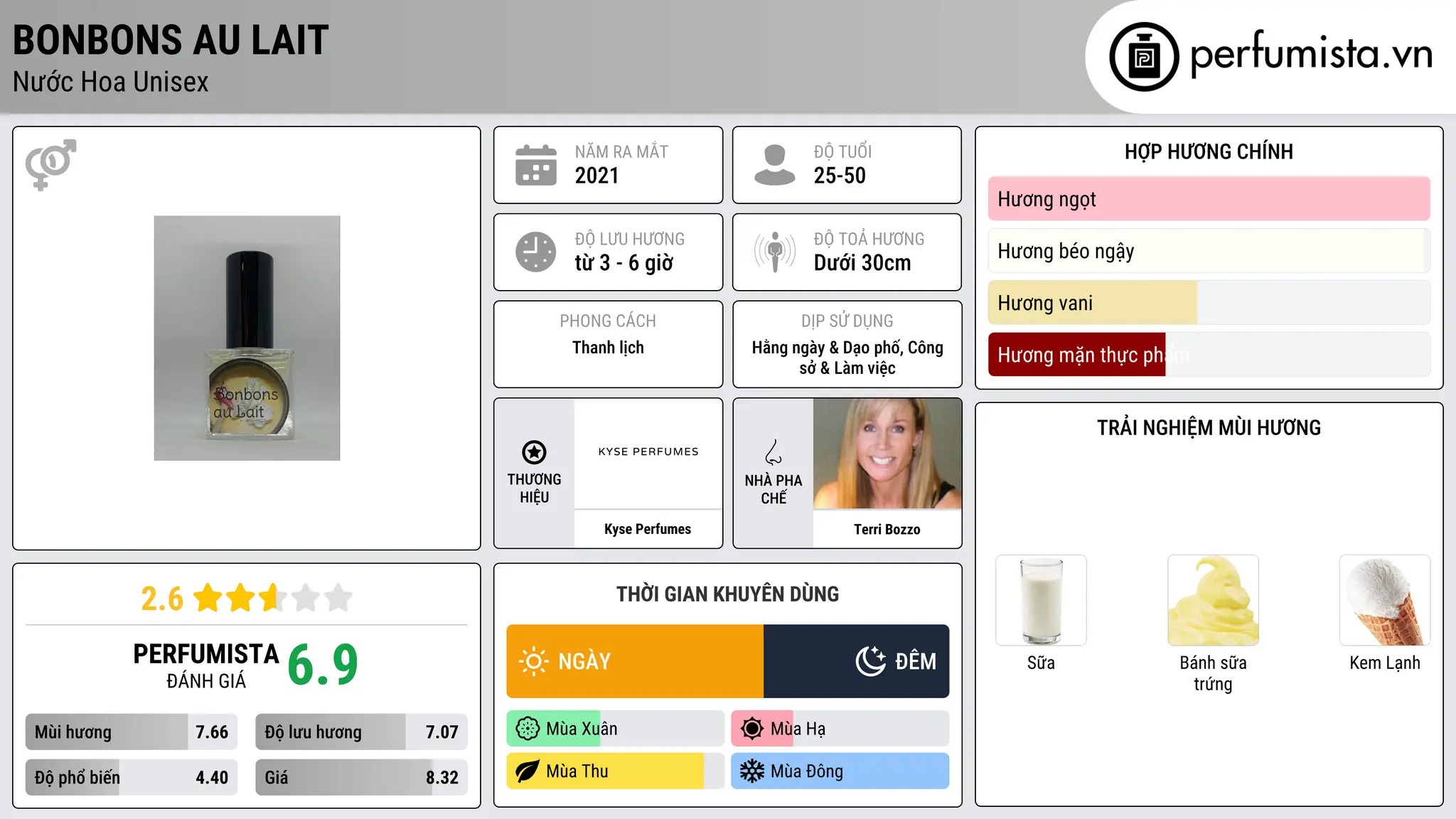Click the Mùa Xuân season bar
Screen dimensions: 1456x819
coord(616,729)
